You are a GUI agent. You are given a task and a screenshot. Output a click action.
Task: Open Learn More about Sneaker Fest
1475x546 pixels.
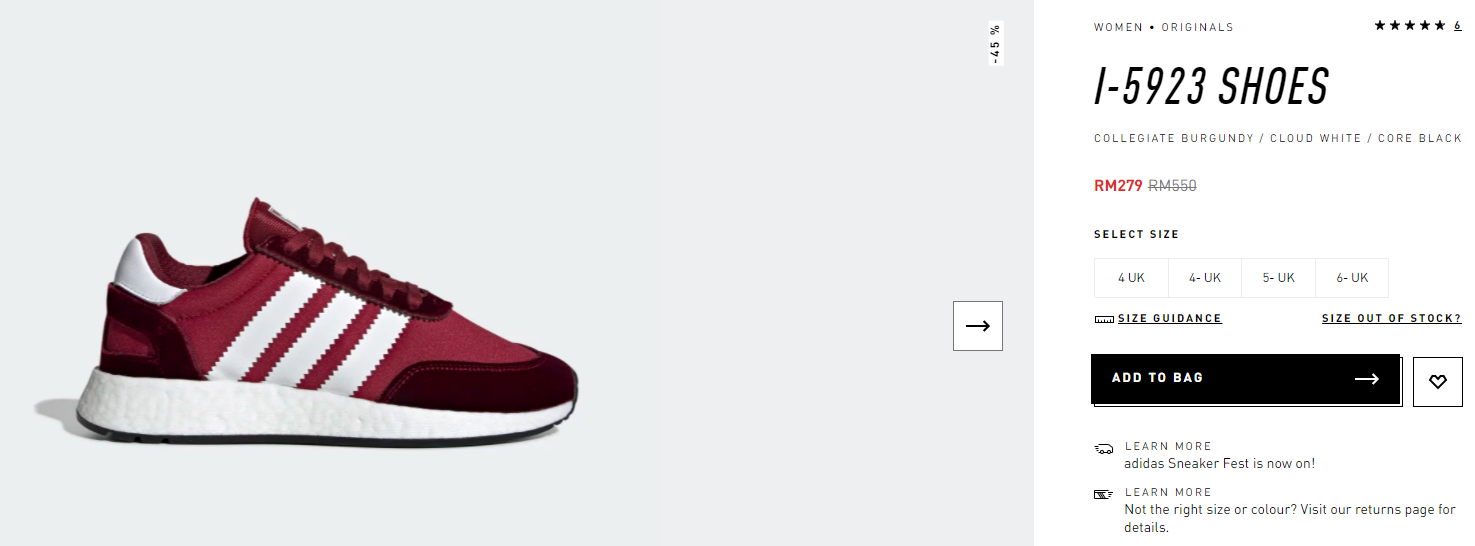(1168, 446)
